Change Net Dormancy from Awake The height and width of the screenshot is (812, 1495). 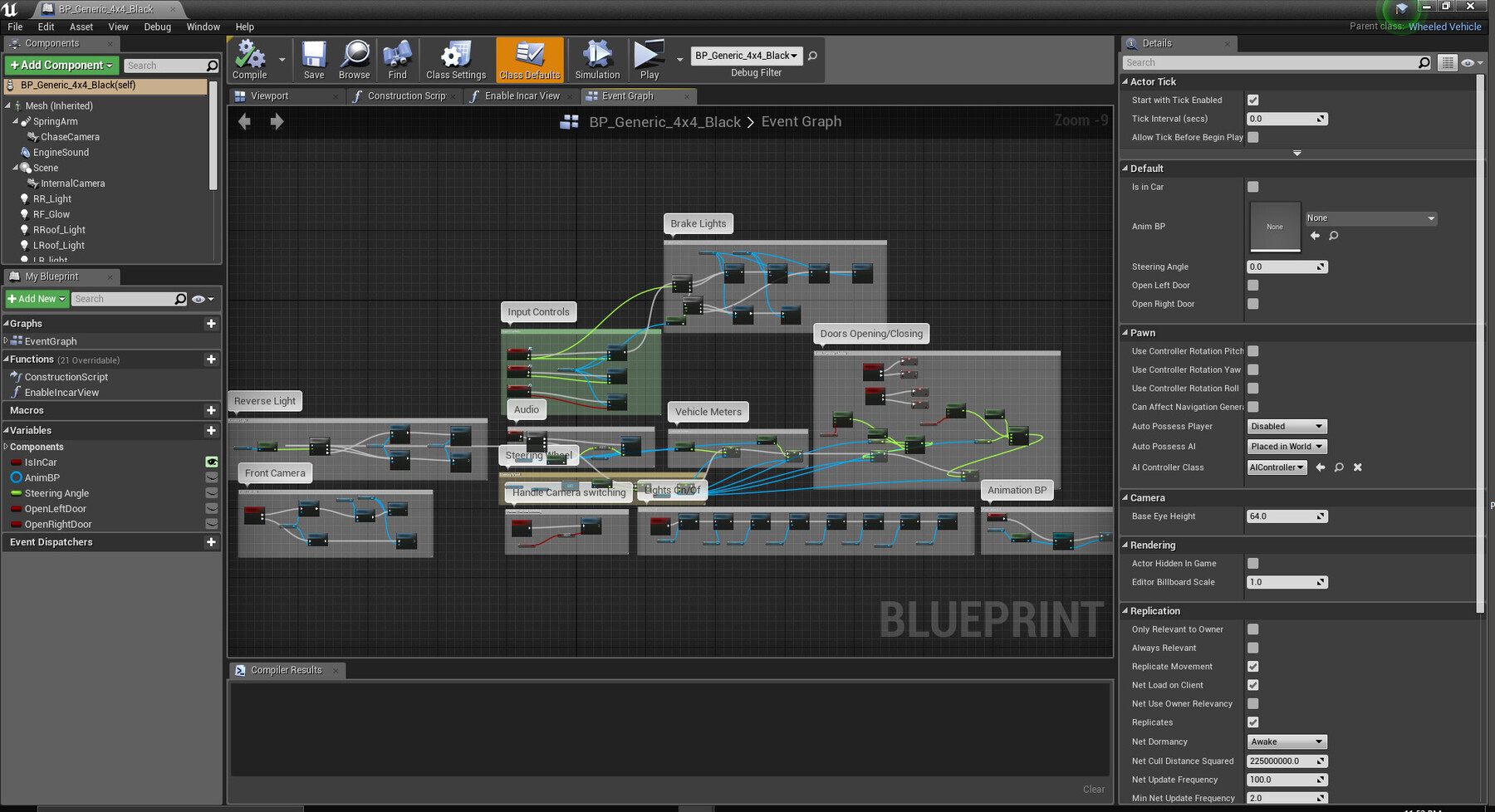(1286, 741)
